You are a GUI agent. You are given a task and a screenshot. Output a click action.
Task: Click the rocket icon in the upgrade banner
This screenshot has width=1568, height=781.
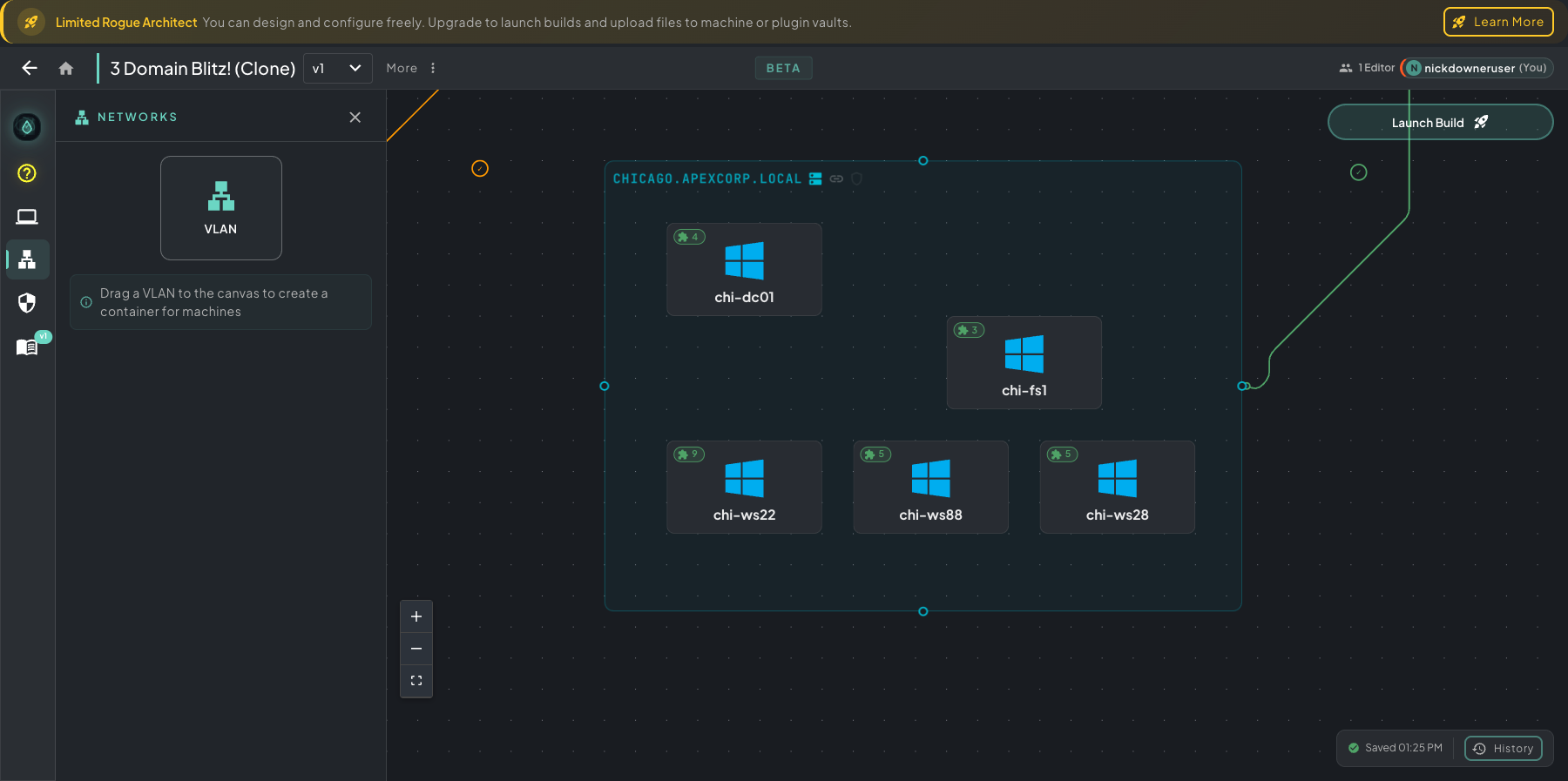30,22
